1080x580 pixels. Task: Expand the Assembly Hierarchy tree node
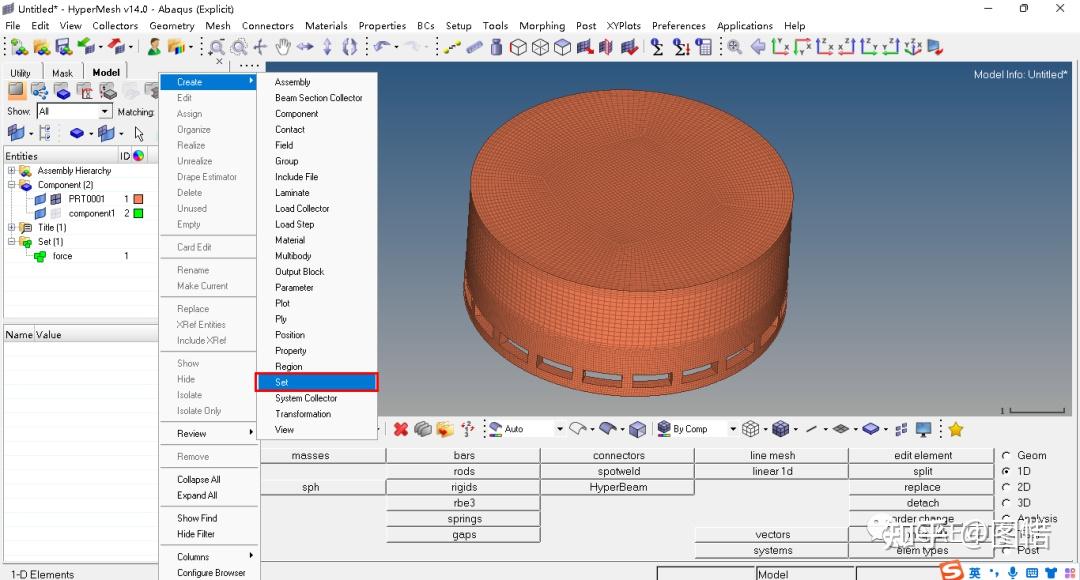[x=11, y=171]
